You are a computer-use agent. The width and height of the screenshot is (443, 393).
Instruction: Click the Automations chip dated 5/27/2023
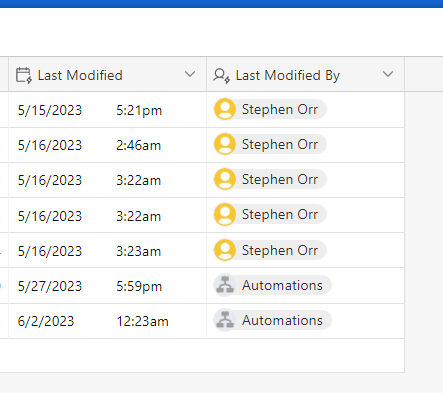pos(272,285)
